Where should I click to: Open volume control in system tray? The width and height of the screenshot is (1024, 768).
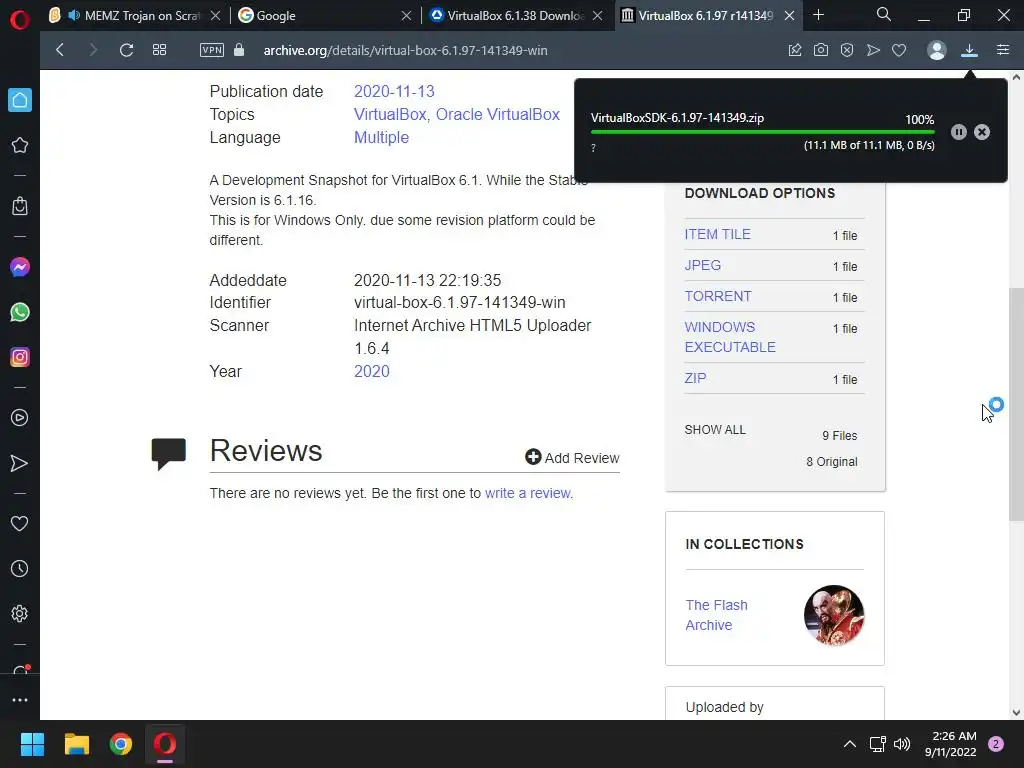tap(902, 744)
